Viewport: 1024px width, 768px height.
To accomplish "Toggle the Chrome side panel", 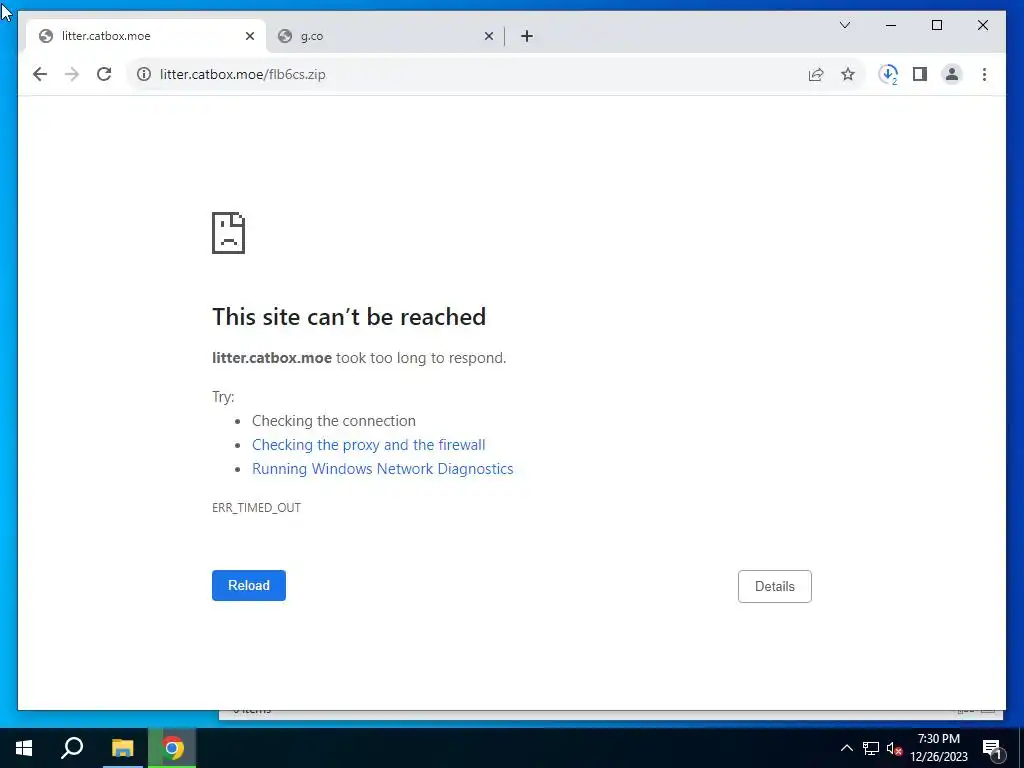I will 920,74.
